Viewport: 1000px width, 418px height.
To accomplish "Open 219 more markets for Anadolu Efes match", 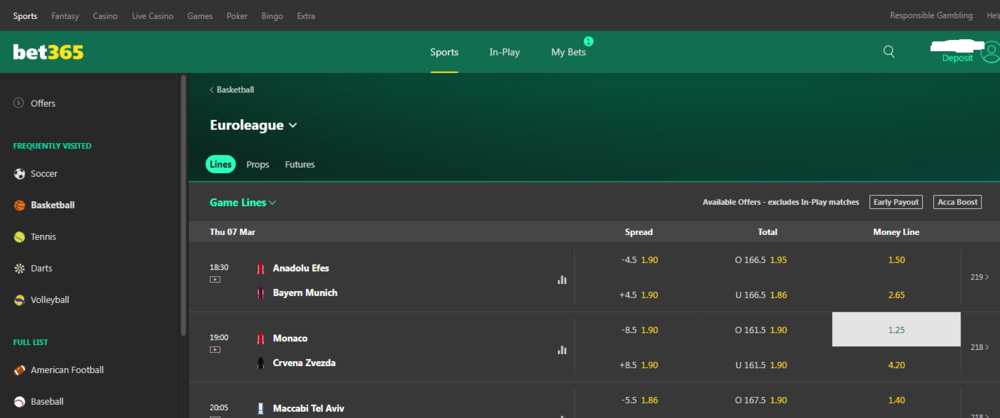I will [980, 277].
